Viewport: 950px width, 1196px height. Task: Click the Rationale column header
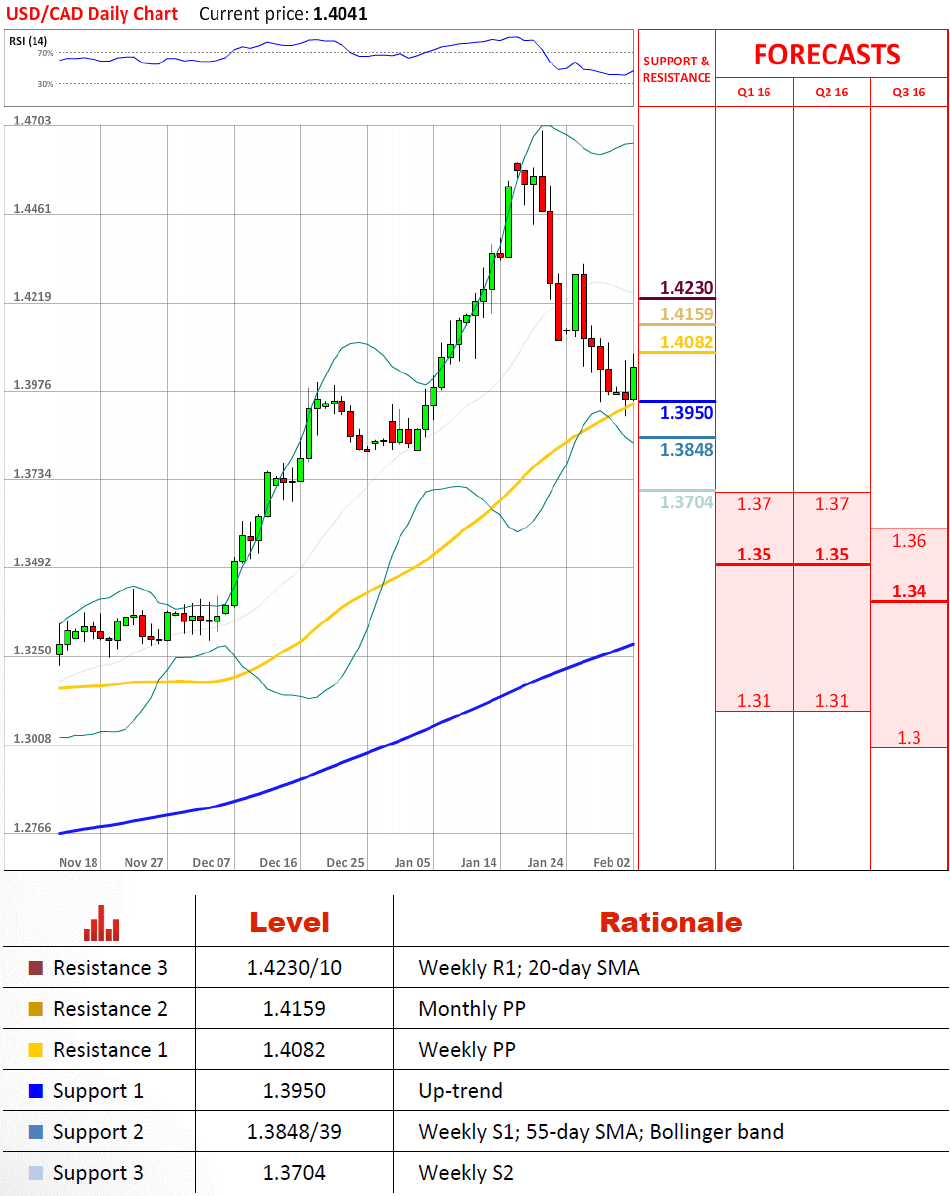(x=670, y=922)
